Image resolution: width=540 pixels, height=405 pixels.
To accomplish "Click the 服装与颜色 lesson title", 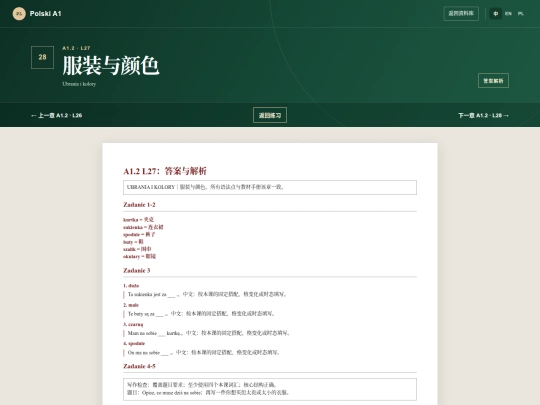I will point(111,65).
